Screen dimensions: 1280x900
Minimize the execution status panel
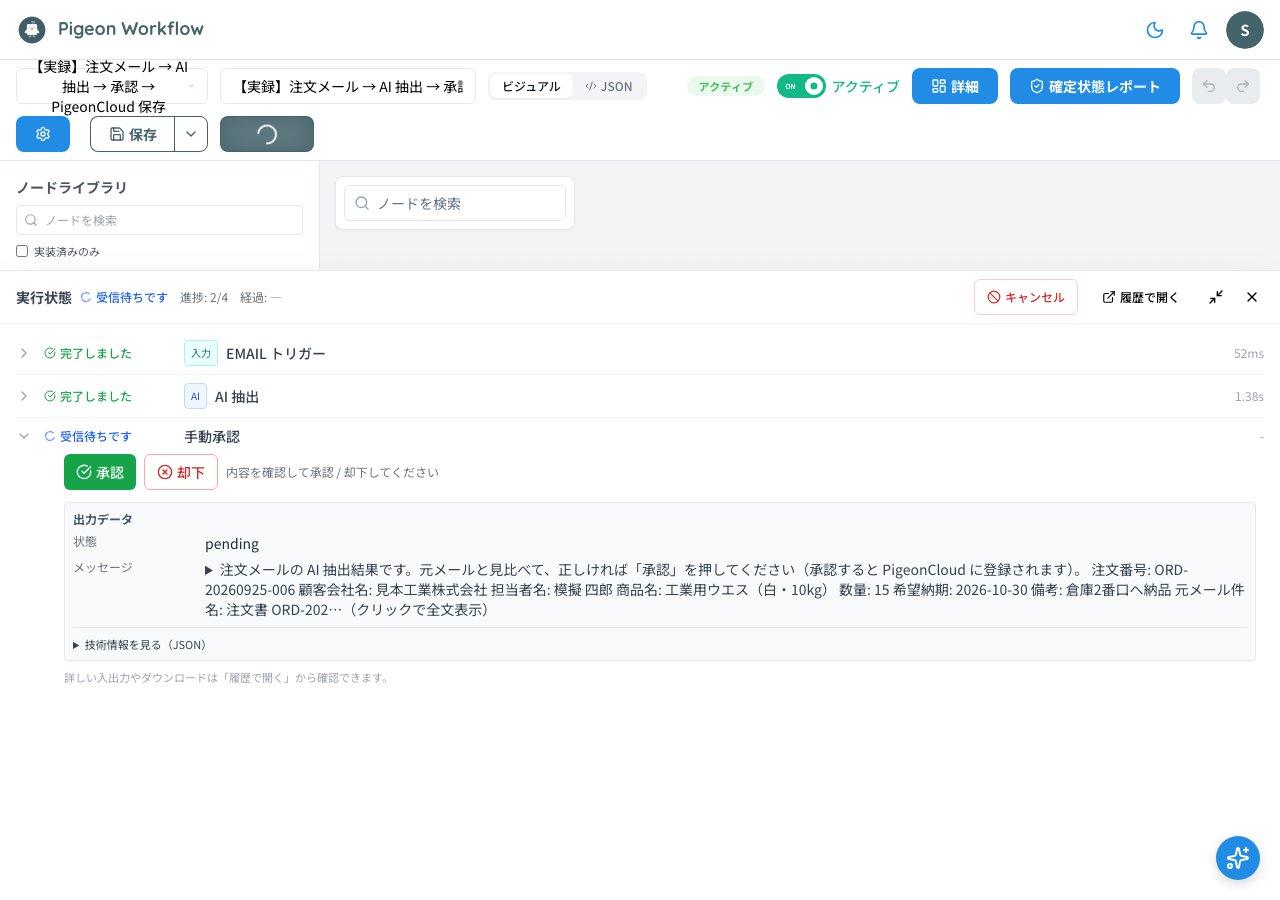1216,297
